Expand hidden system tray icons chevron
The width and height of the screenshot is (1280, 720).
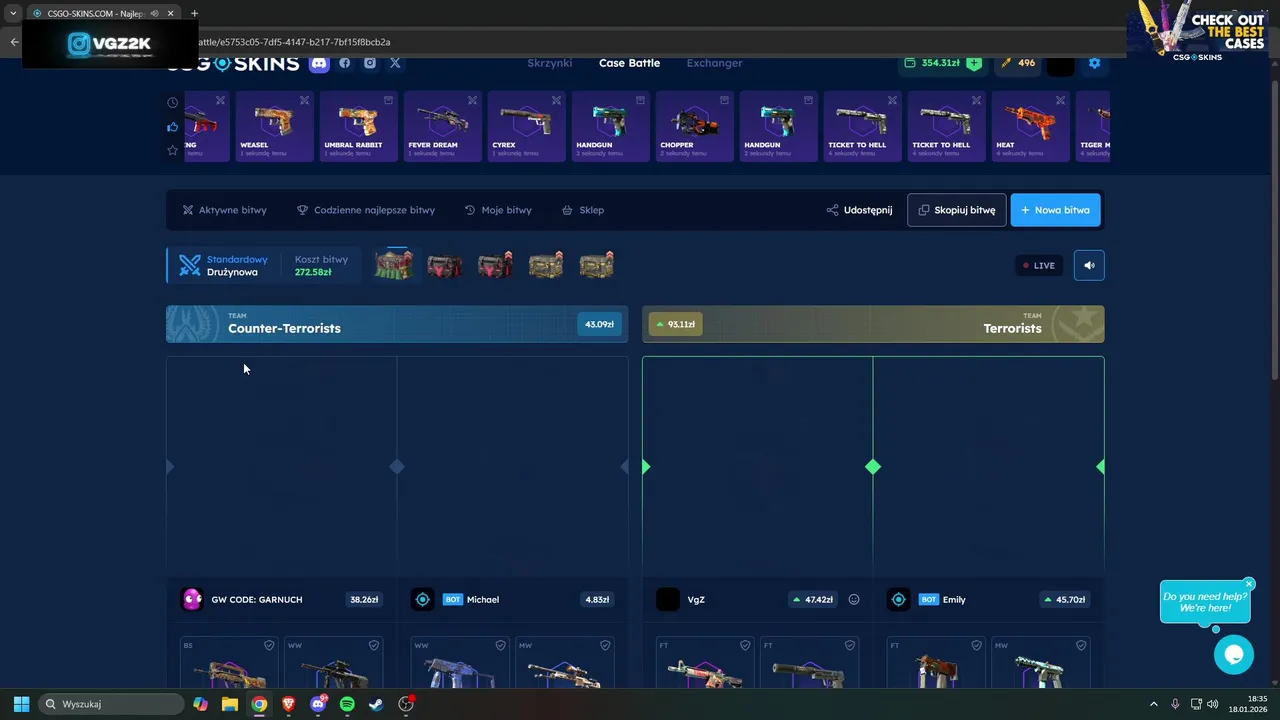coord(1153,704)
